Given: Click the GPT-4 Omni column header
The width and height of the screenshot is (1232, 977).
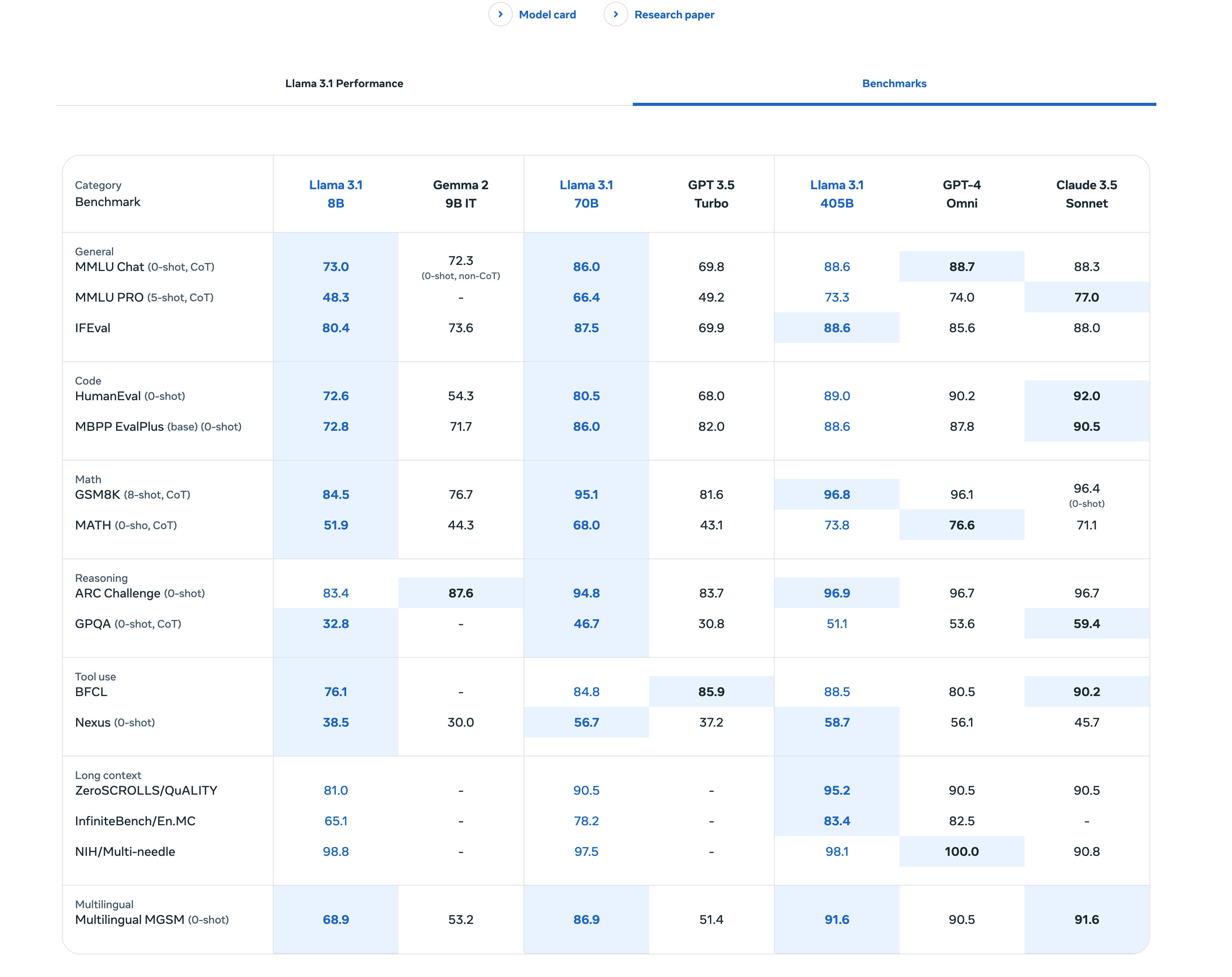Looking at the screenshot, I should pyautogui.click(x=962, y=194).
